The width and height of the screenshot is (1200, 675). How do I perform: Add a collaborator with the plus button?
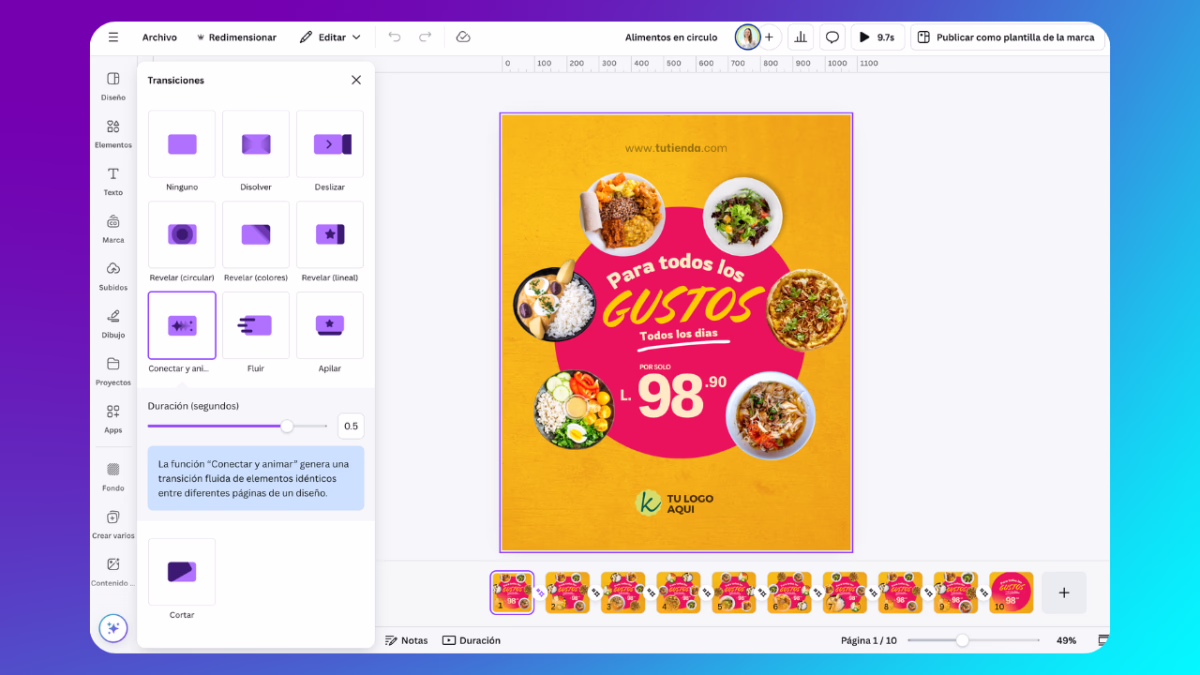[769, 37]
